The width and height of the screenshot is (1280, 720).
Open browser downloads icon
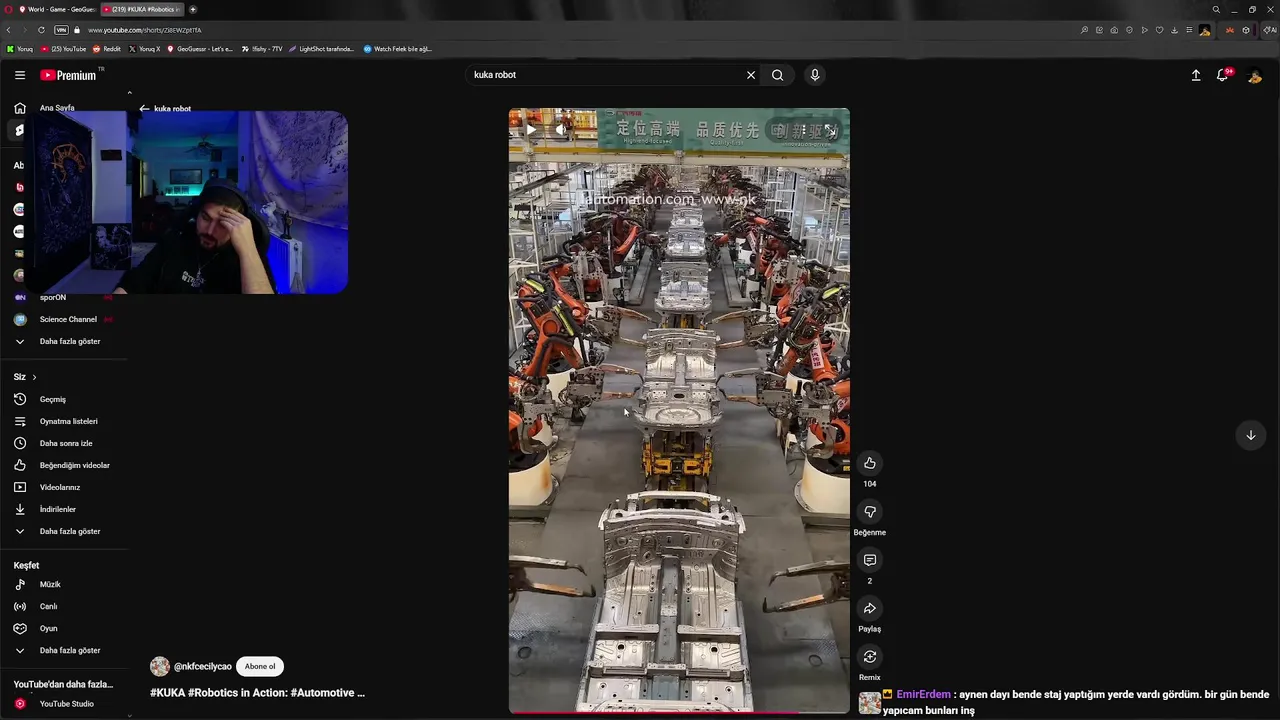(1174, 30)
